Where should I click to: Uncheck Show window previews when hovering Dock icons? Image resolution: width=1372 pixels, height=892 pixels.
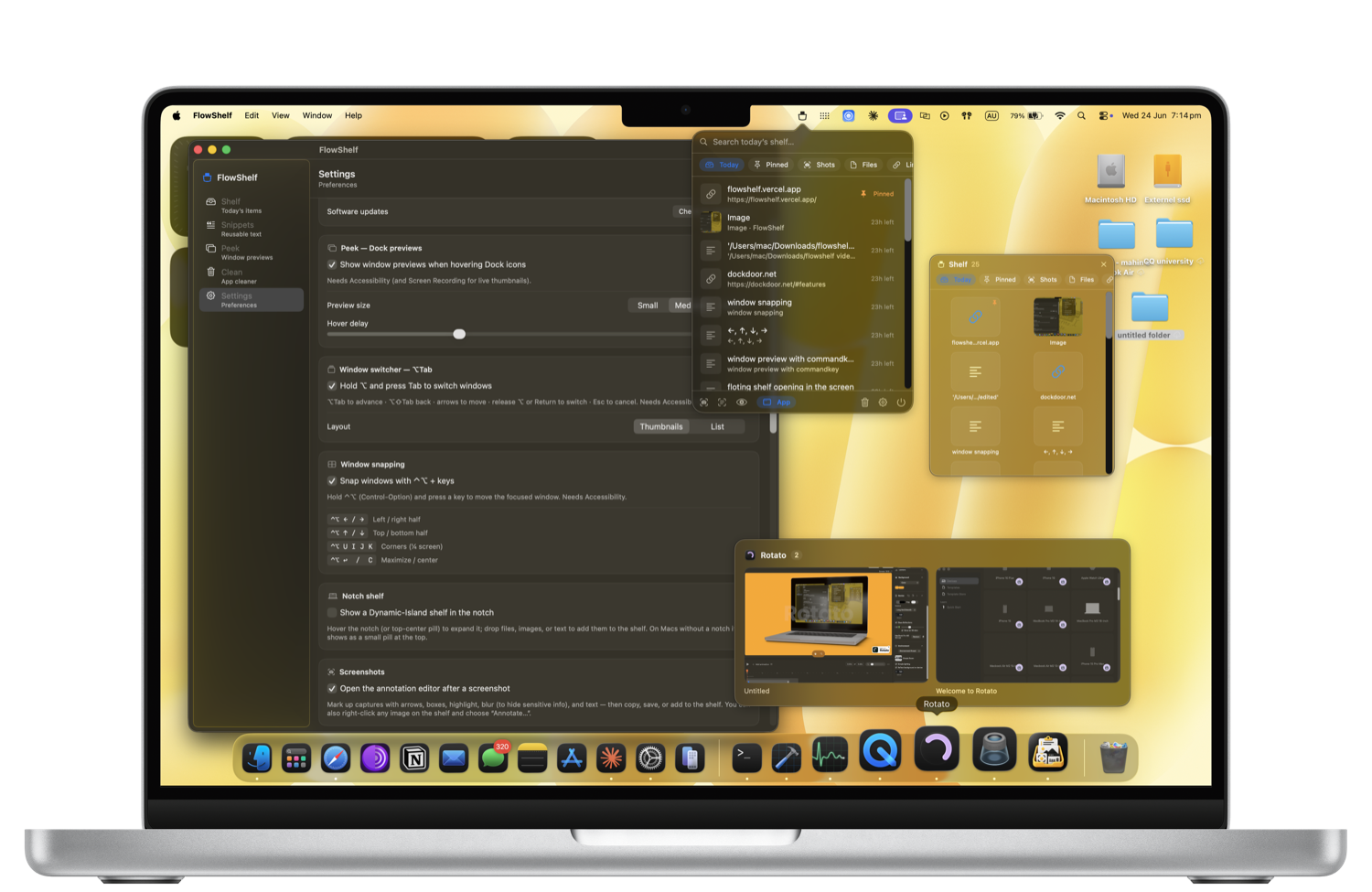pos(332,264)
